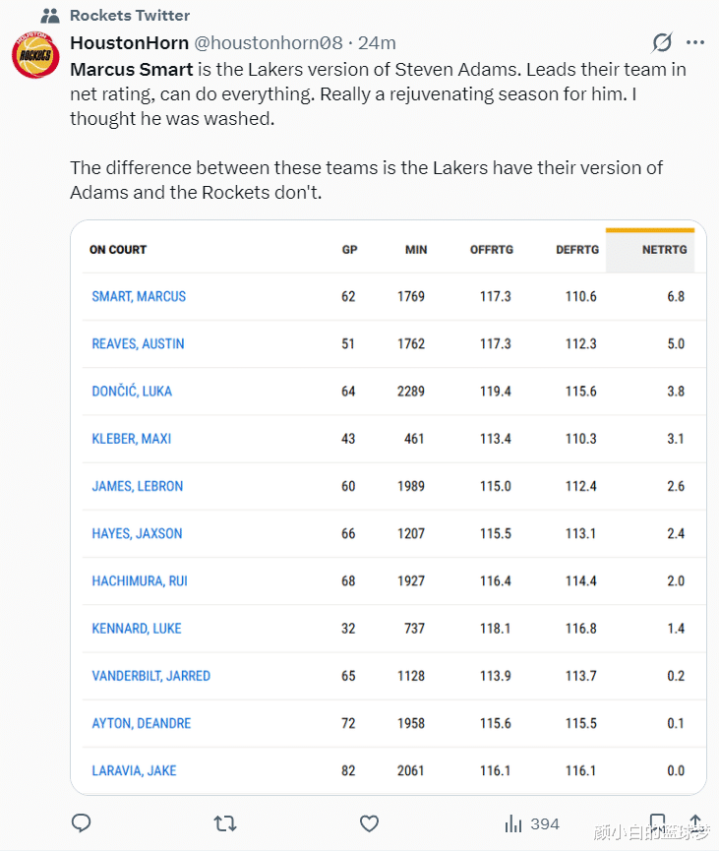Click the LARAVIA, JAKE player name
Image resolution: width=719 pixels, height=851 pixels.
(134, 771)
